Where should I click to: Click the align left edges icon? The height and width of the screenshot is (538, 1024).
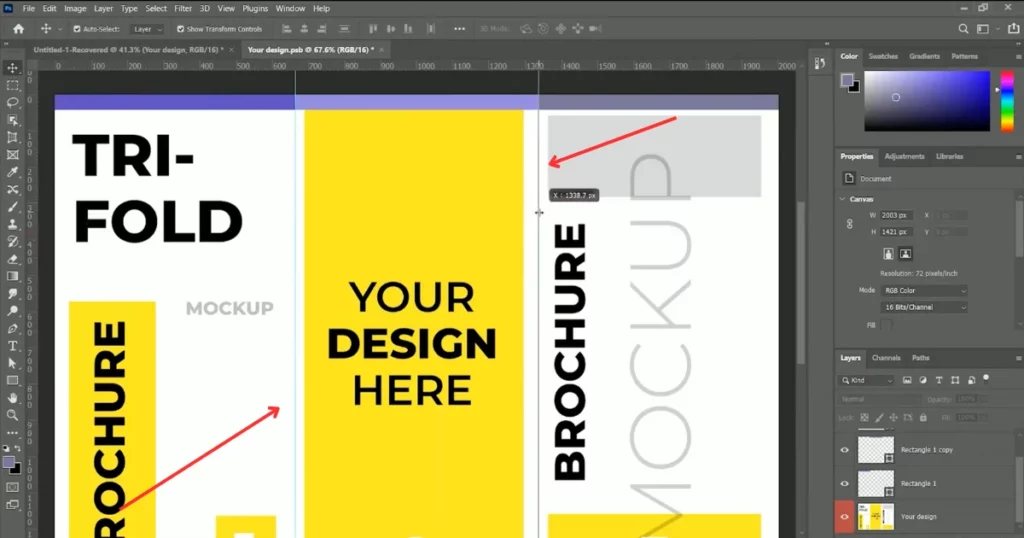tap(286, 29)
